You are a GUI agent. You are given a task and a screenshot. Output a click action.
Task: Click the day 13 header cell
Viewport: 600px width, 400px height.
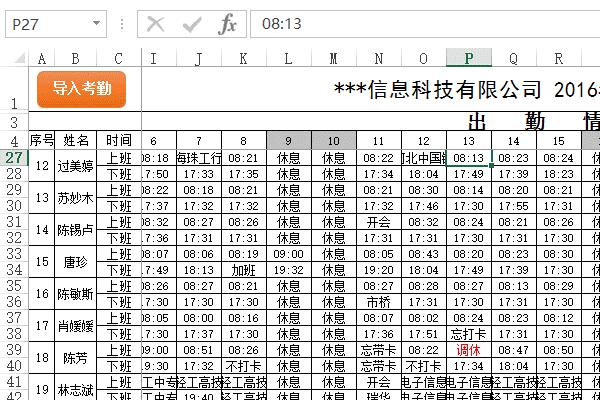[x=469, y=140]
